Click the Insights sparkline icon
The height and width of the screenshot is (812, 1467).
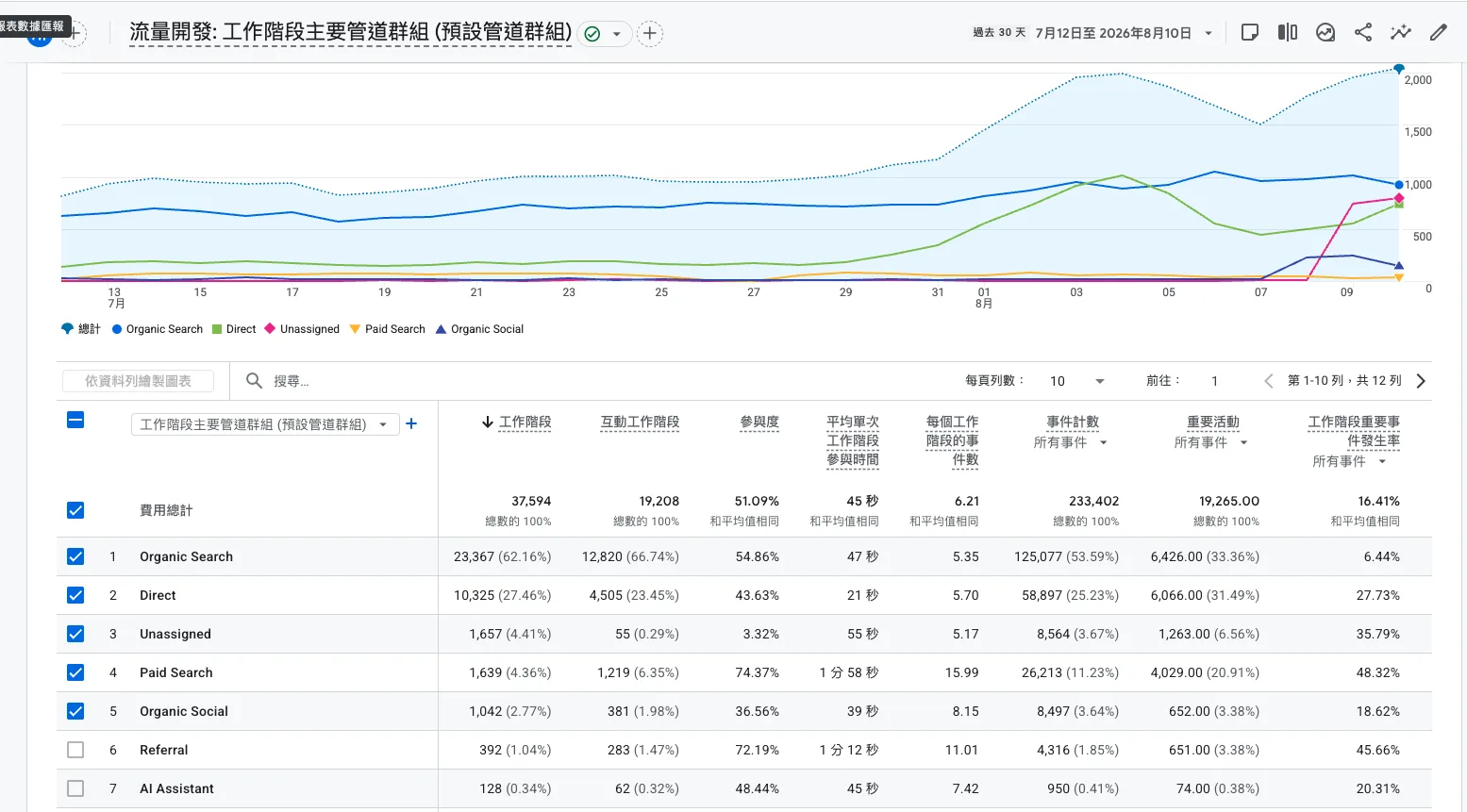coord(1401,33)
